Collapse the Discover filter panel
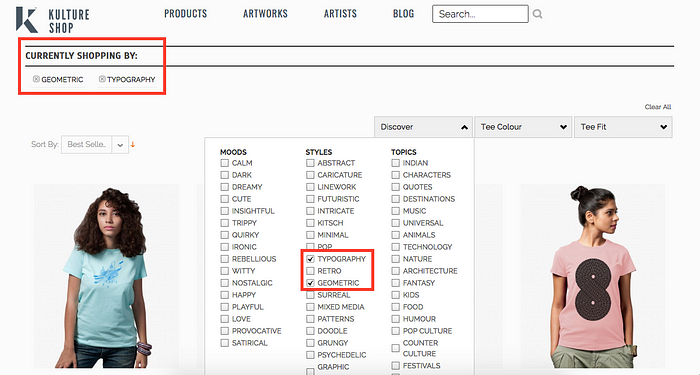 click(424, 127)
